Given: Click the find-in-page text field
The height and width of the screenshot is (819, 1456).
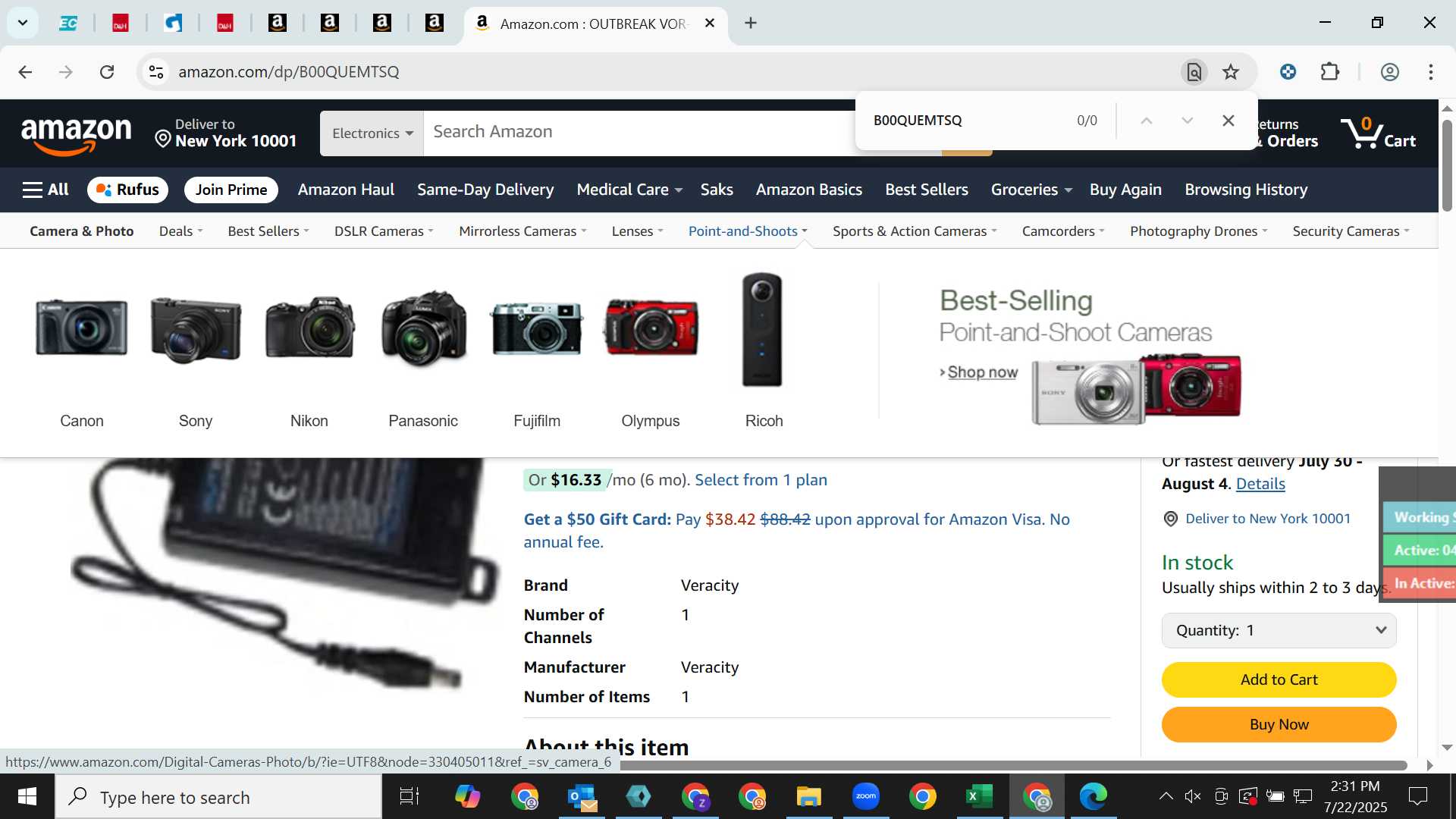Looking at the screenshot, I should 963,121.
